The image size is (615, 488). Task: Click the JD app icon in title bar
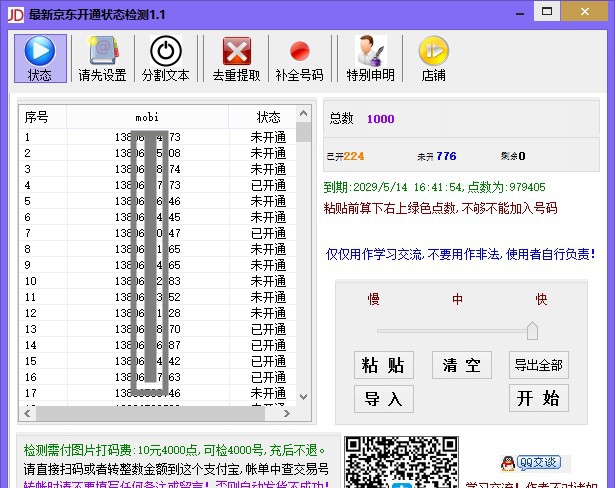(x=13, y=13)
